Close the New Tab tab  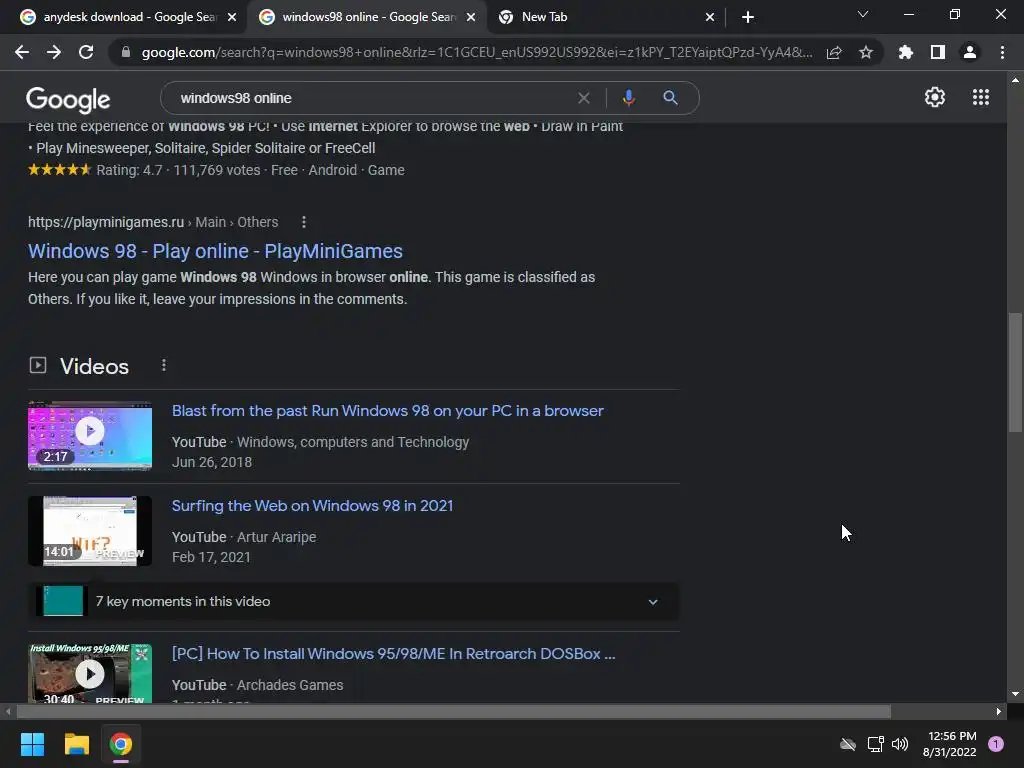pyautogui.click(x=710, y=17)
